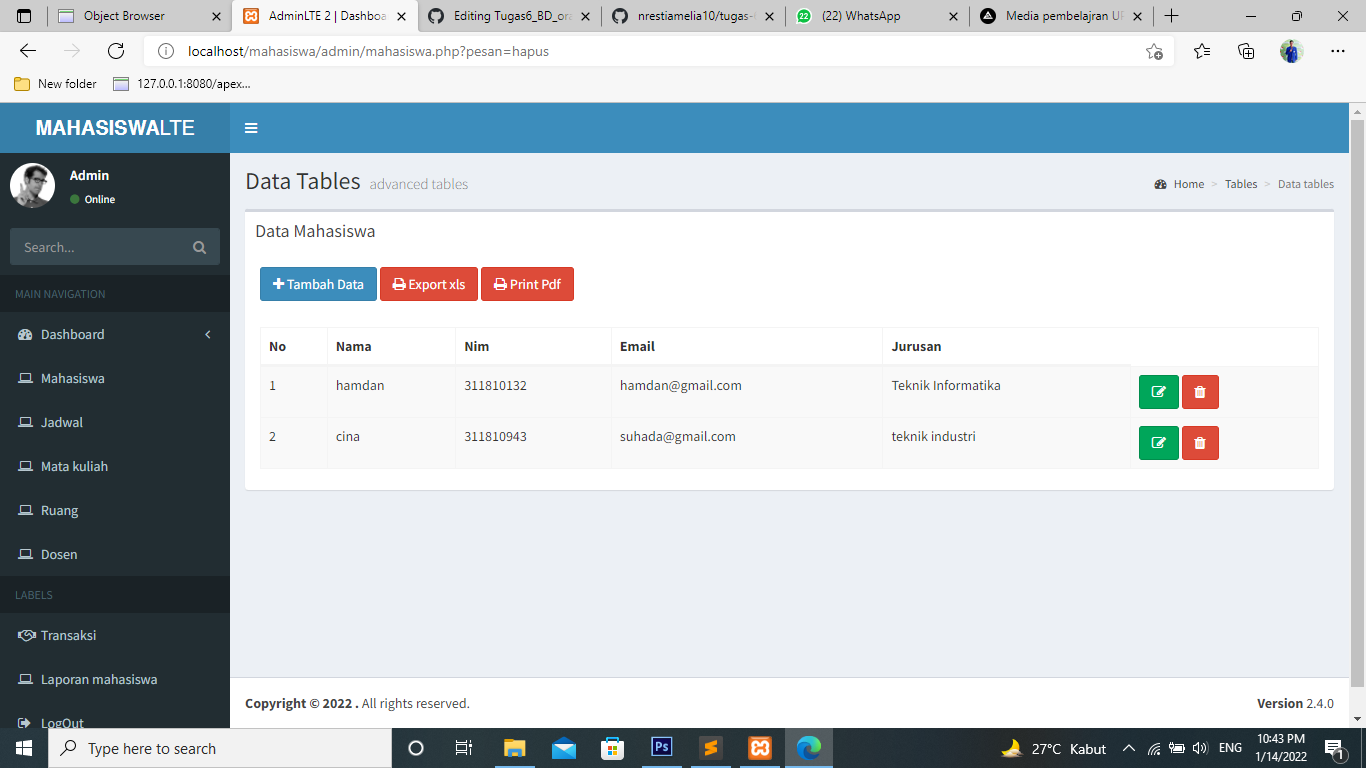The width and height of the screenshot is (1366, 768).
Task: Toggle the sidebar with the hamburger icon
Action: [251, 128]
